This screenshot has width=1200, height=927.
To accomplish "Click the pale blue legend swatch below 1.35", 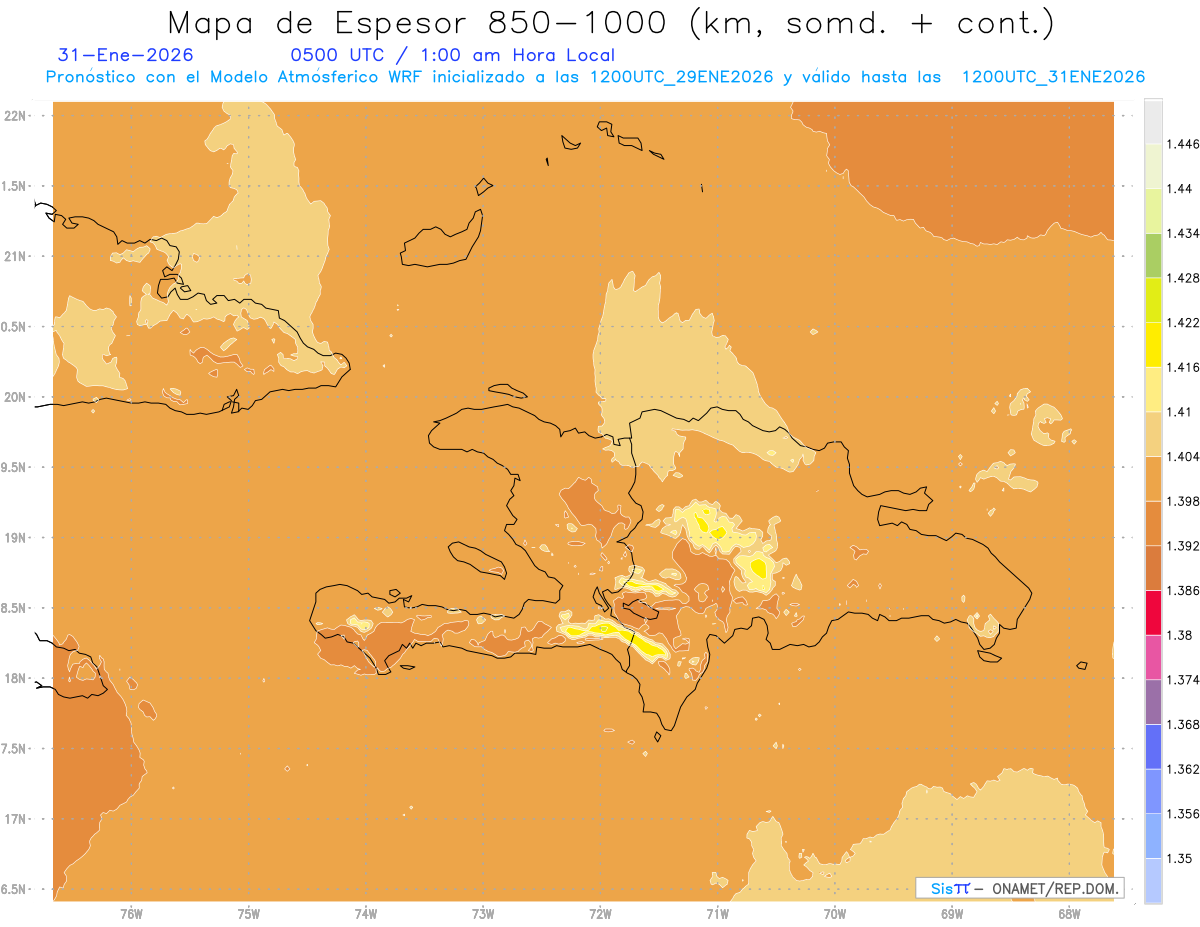I will pos(1153,881).
